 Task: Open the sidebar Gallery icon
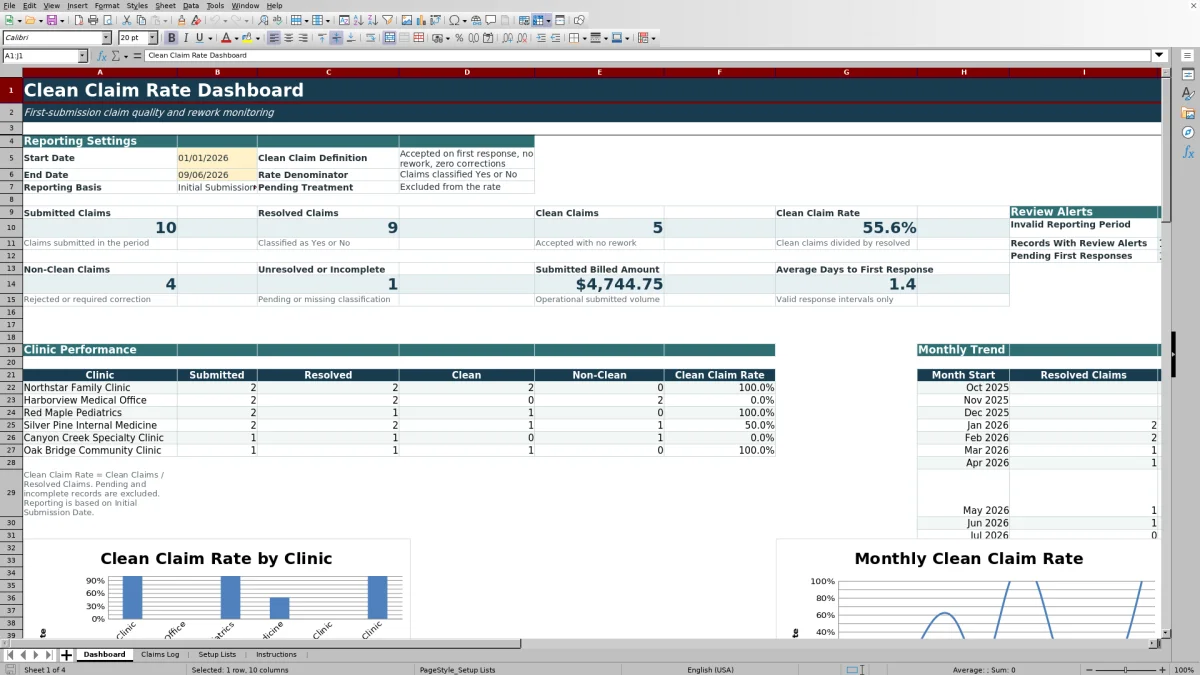click(x=1188, y=113)
